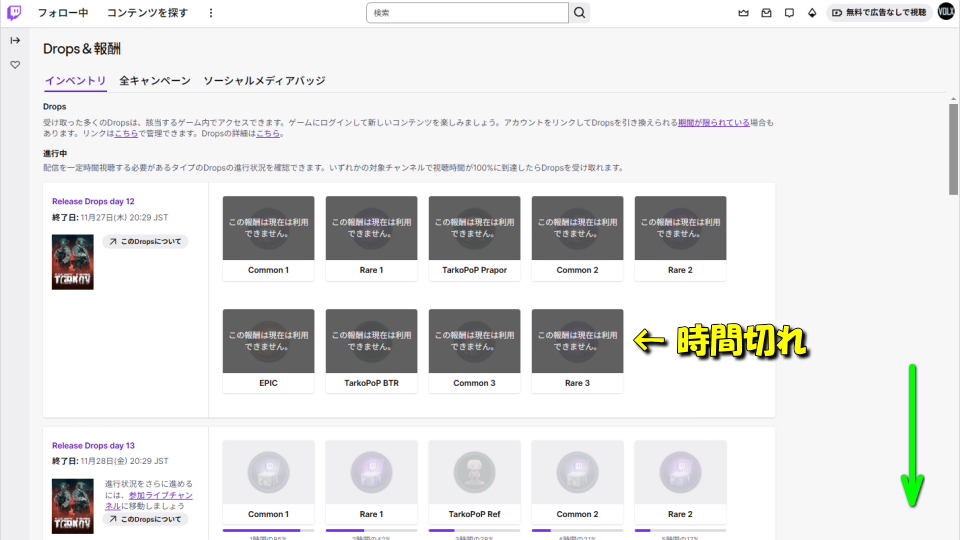Open the 期間が限られている link
This screenshot has height=540, width=960.
pos(714,122)
